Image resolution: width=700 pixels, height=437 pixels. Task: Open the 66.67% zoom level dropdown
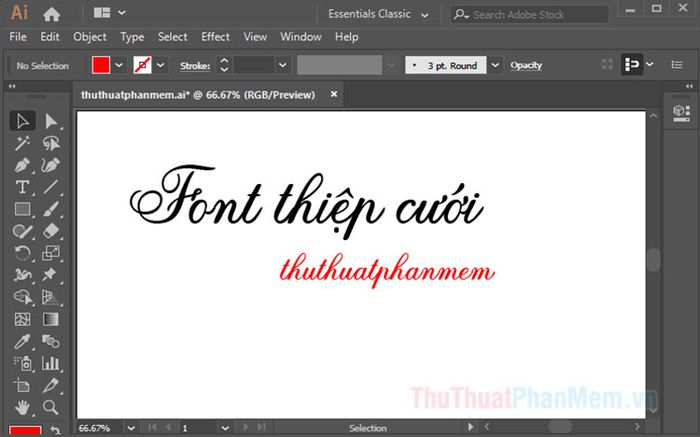tap(130, 428)
